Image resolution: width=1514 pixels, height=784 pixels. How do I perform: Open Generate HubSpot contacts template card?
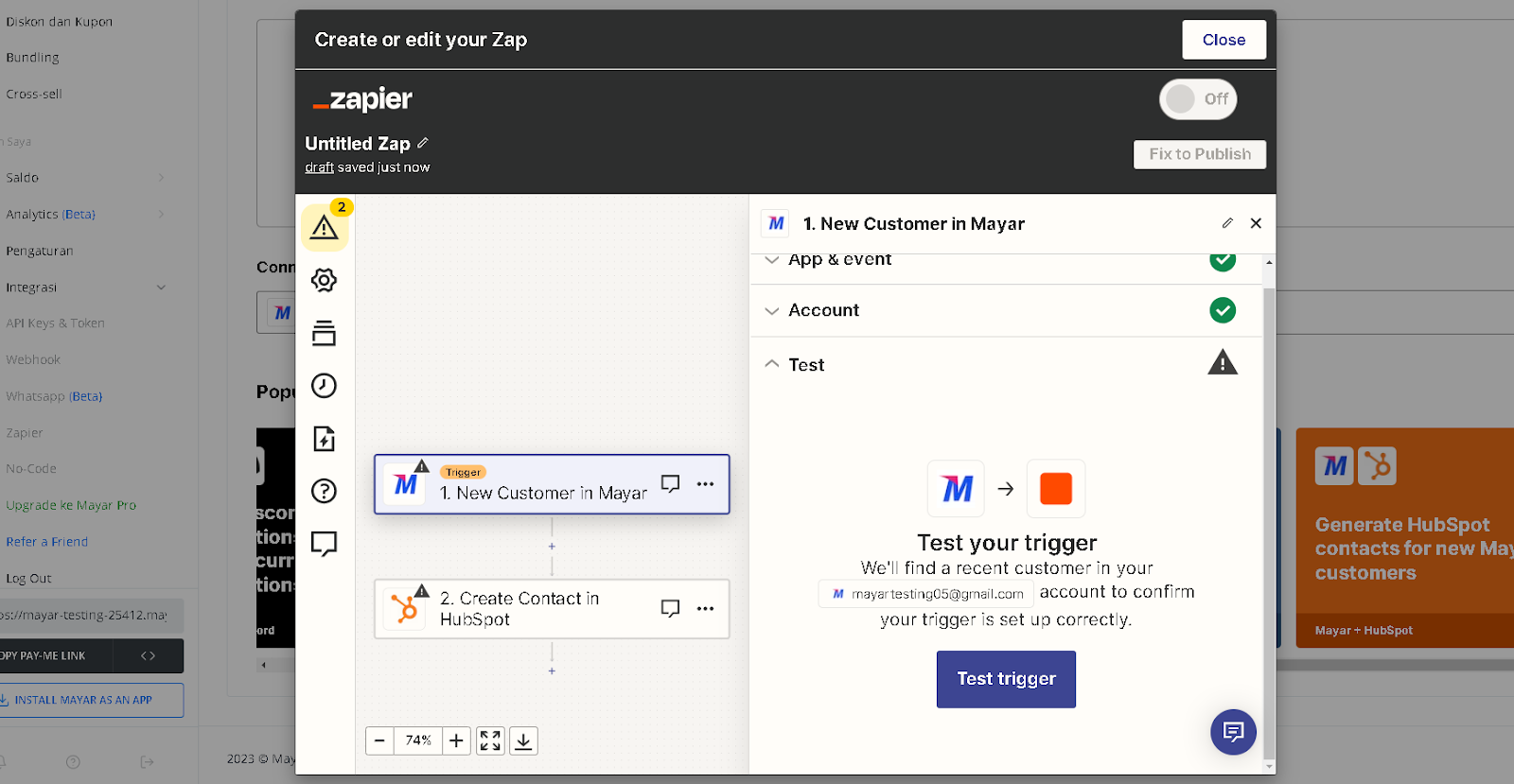[1405, 537]
